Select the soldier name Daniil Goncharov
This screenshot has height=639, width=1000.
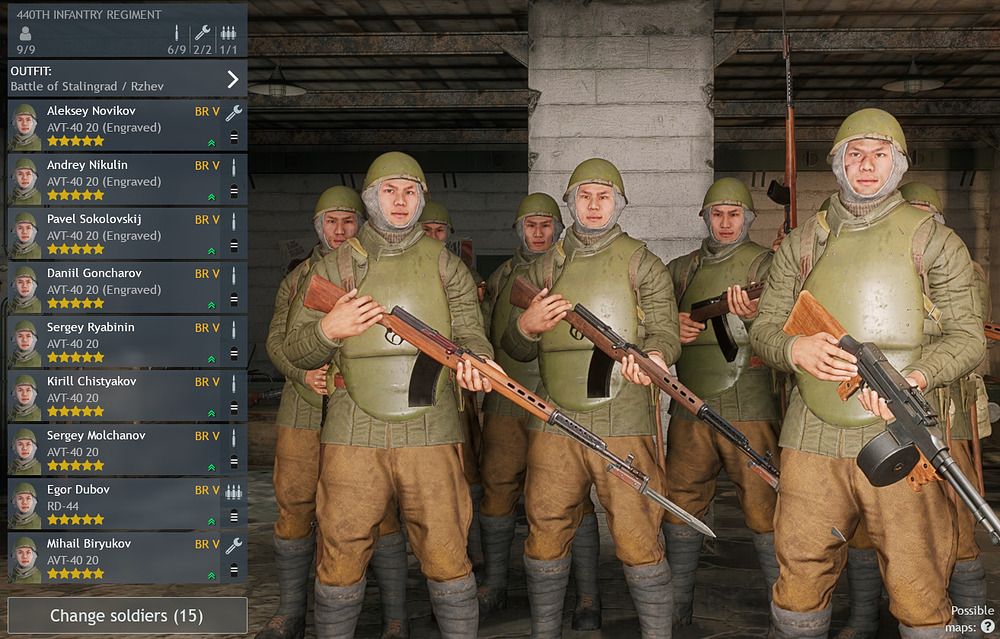[x=94, y=273]
